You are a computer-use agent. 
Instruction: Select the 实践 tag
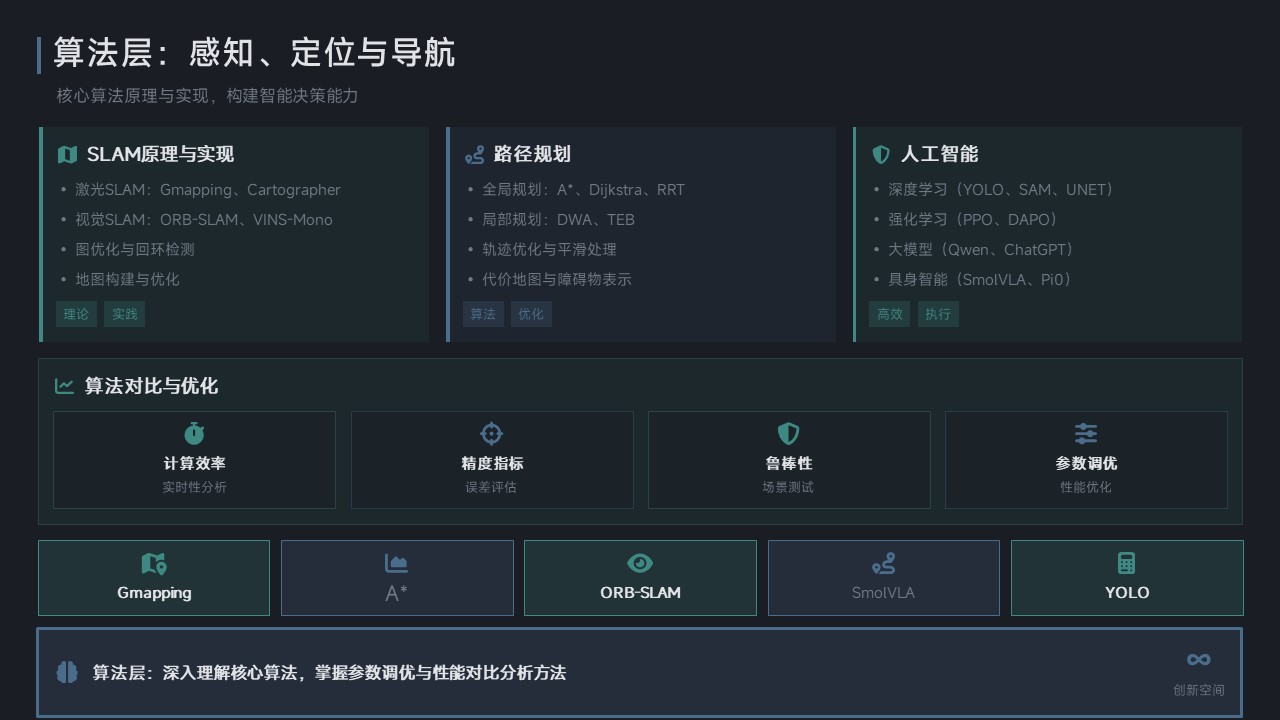[x=125, y=314]
